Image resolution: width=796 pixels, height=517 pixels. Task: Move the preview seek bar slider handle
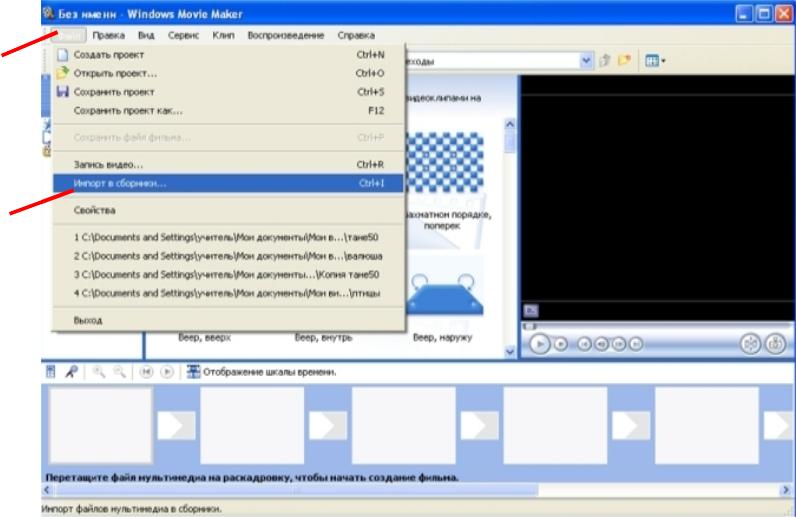pos(530,327)
